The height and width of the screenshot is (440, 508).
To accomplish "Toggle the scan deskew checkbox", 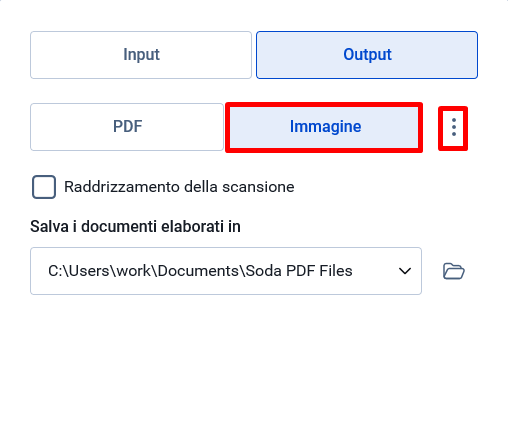I will pyautogui.click(x=44, y=187).
